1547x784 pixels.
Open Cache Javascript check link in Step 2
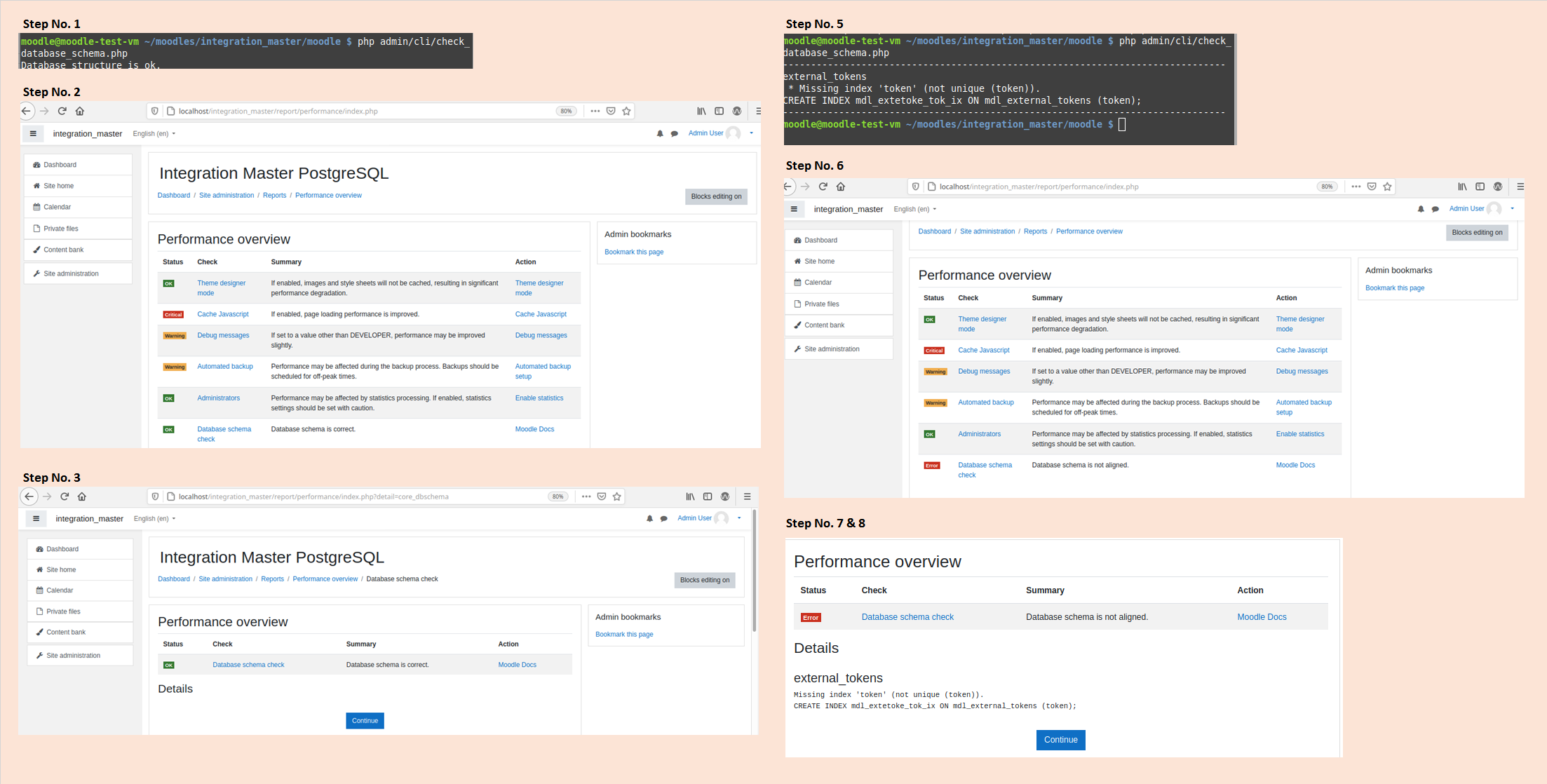(x=222, y=314)
